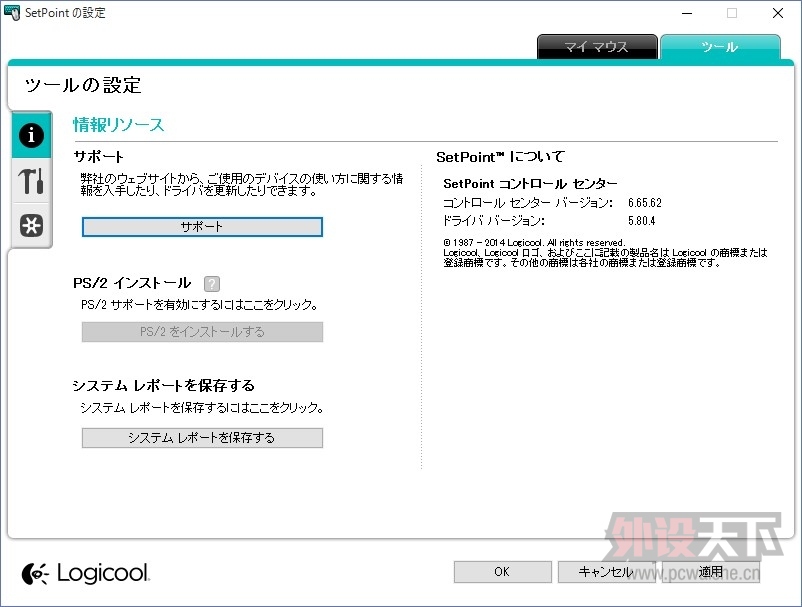Click the キャンセル button
Screen dimensions: 802x607
click(x=607, y=572)
